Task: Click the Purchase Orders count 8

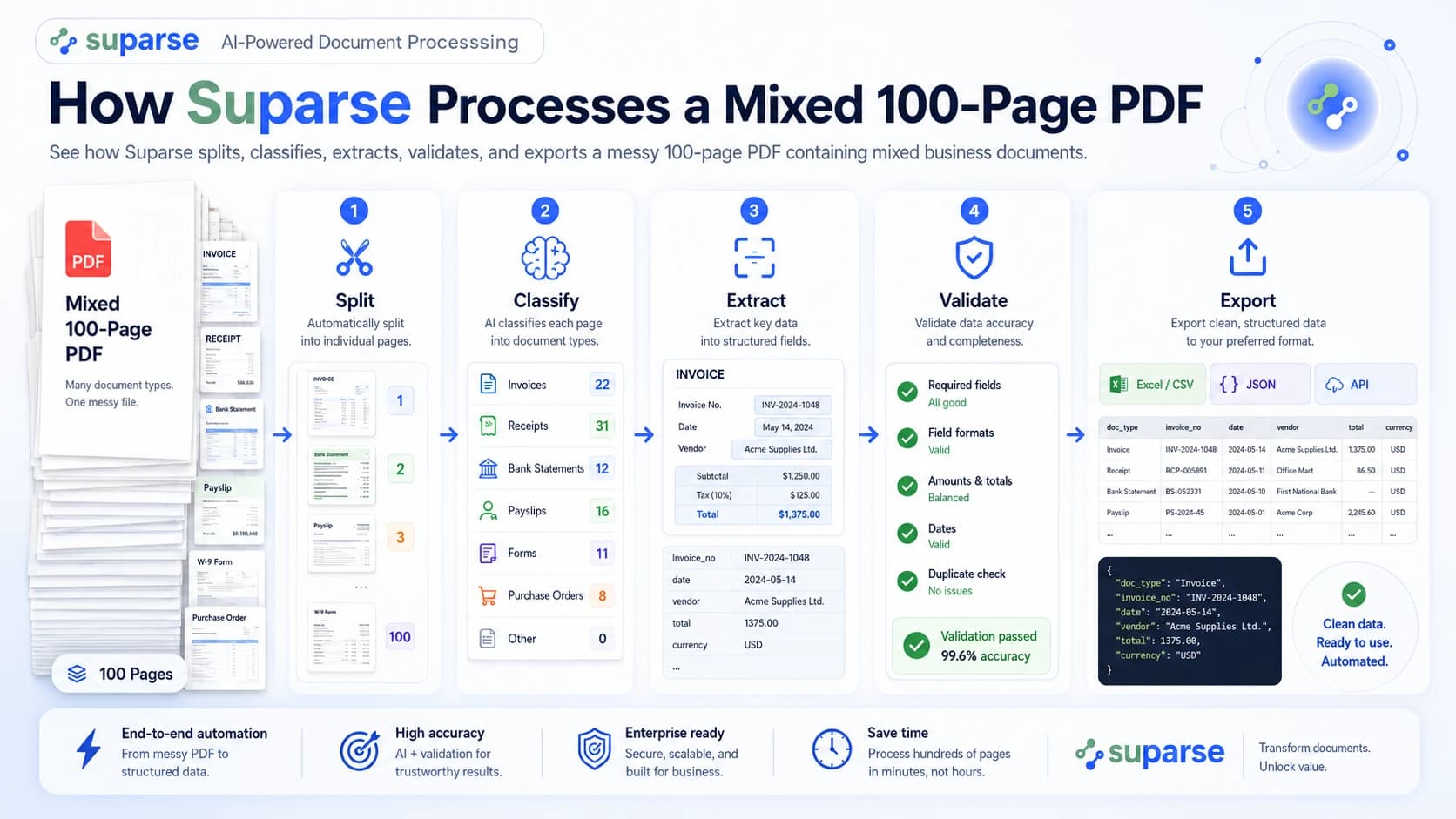Action: coord(602,596)
